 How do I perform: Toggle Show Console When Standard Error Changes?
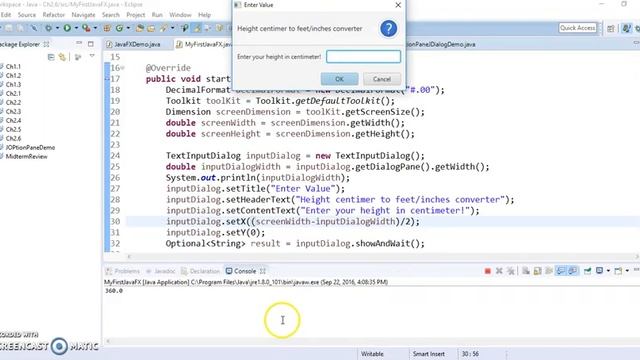tap(573, 271)
